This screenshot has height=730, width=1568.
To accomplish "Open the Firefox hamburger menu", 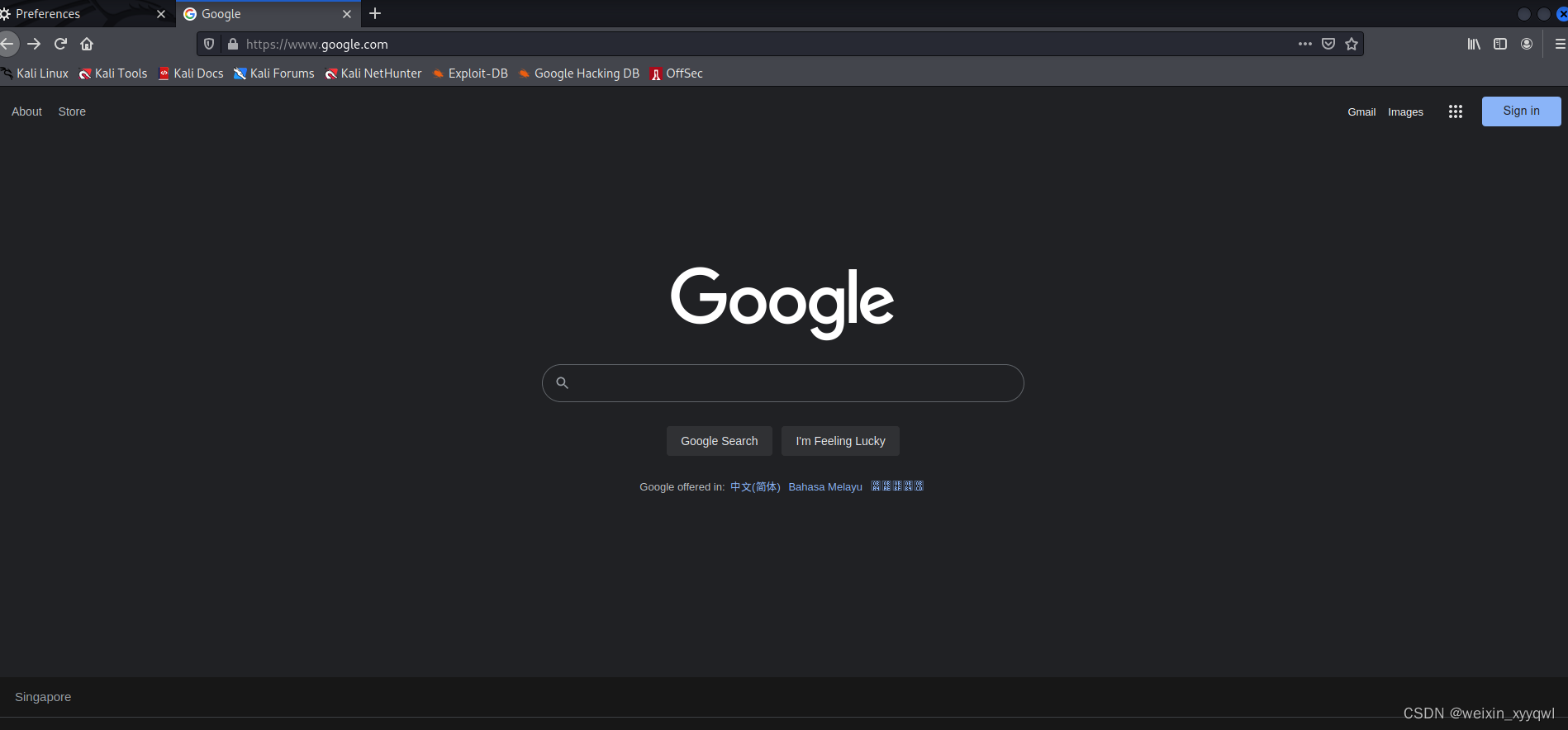I will pyautogui.click(x=1560, y=44).
